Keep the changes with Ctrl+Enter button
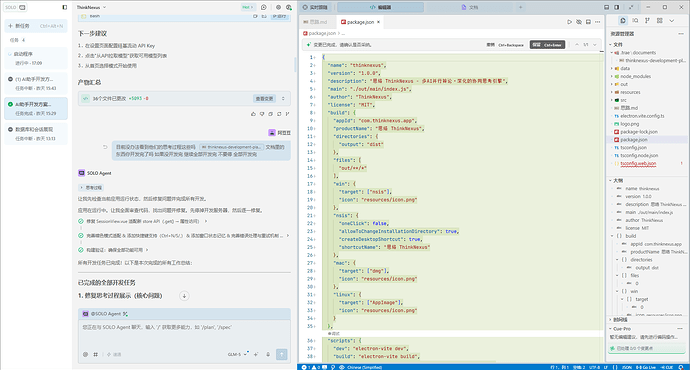The height and width of the screenshot is (370, 690). (x=547, y=45)
